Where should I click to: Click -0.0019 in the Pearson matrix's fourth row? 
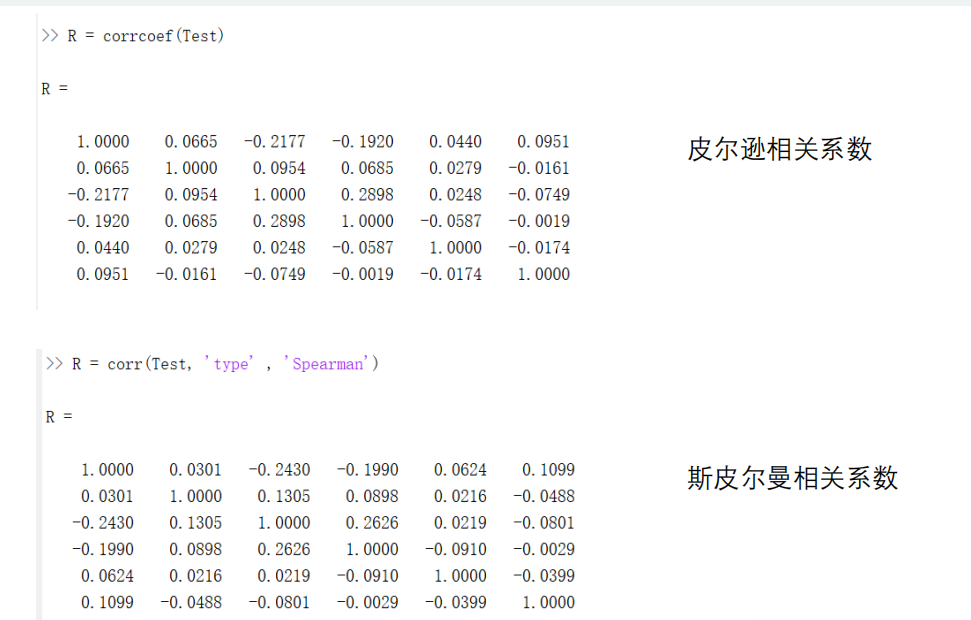(x=539, y=221)
